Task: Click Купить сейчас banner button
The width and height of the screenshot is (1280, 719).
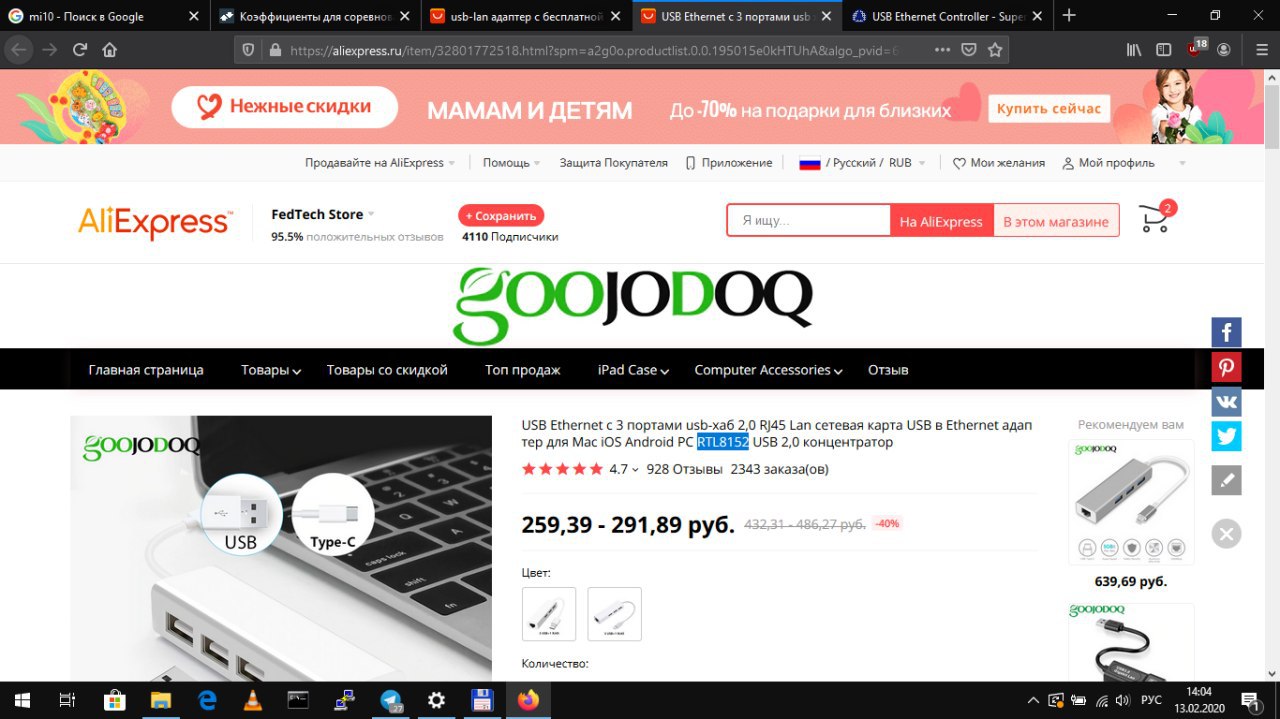Action: 1049,109
